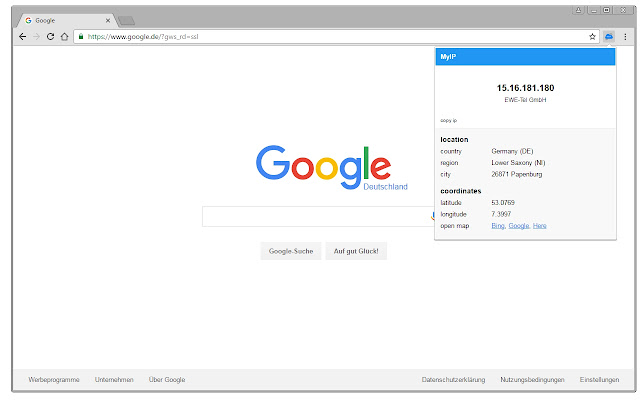Screen dimensions: 640x400
Task: Select the IP address 15.16.181.180
Action: [x=525, y=88]
